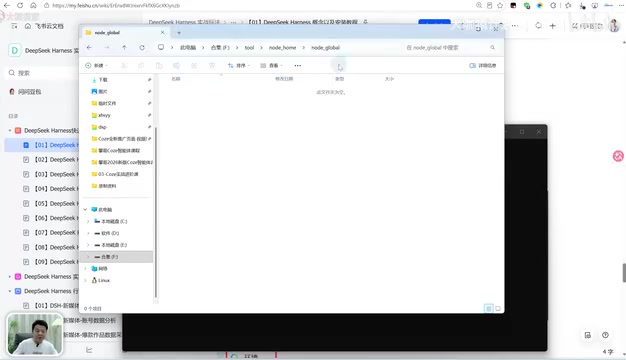Open the See more ellipsis menu in Explorer
626x360 pixels.
point(297,65)
